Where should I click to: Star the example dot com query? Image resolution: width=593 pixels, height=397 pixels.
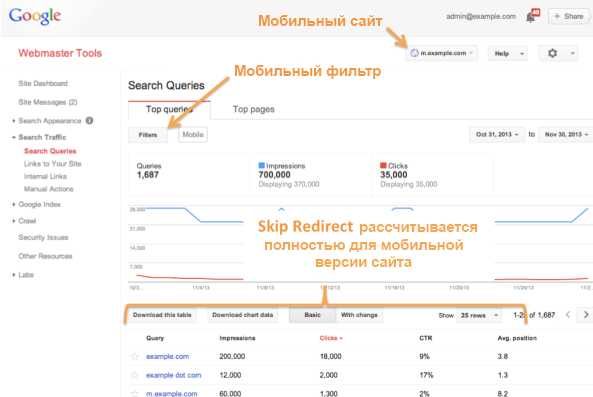pos(135,375)
